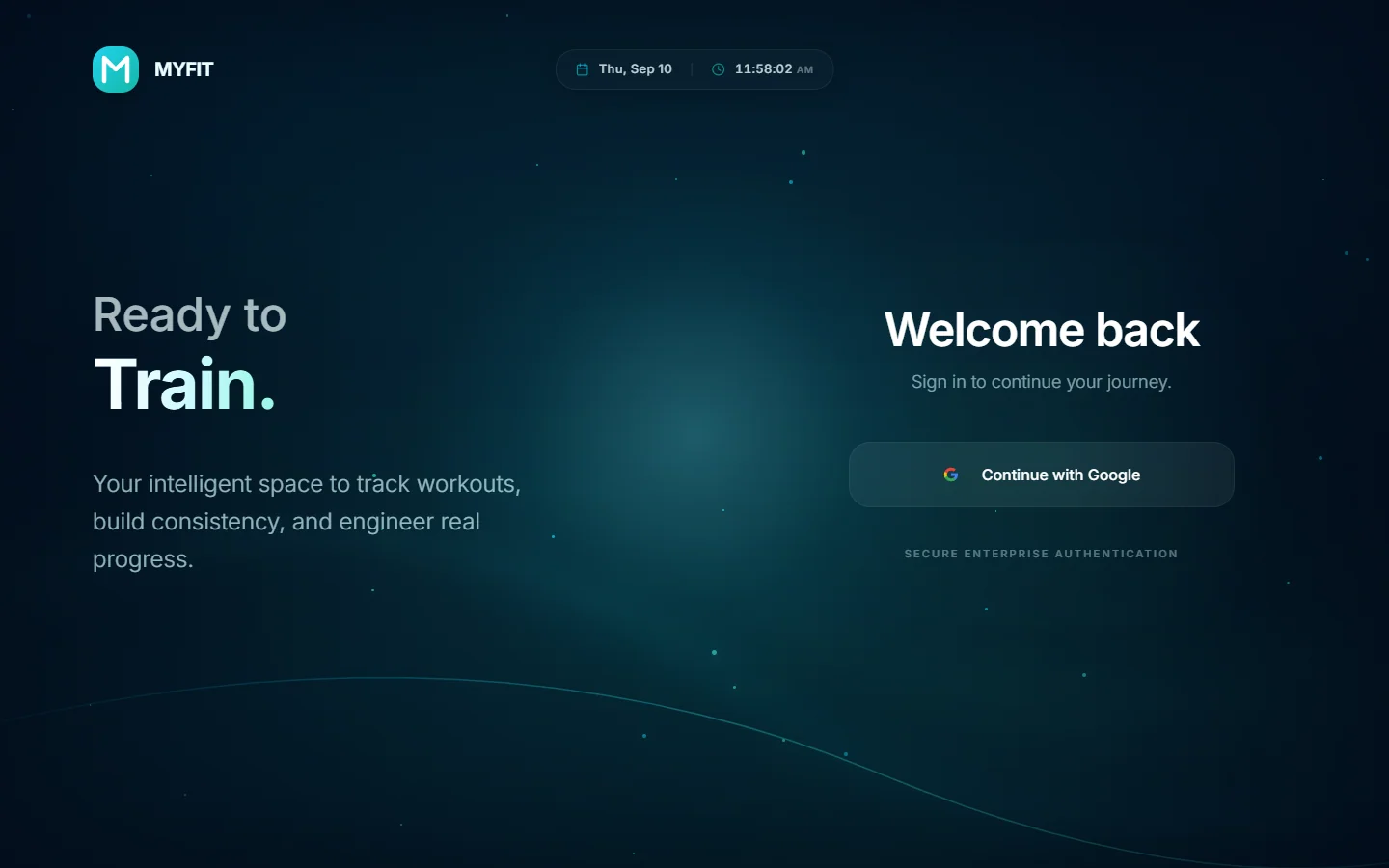Click the MYFIT teal M logo icon
Image resolution: width=1389 pixels, height=868 pixels.
pyautogui.click(x=116, y=69)
